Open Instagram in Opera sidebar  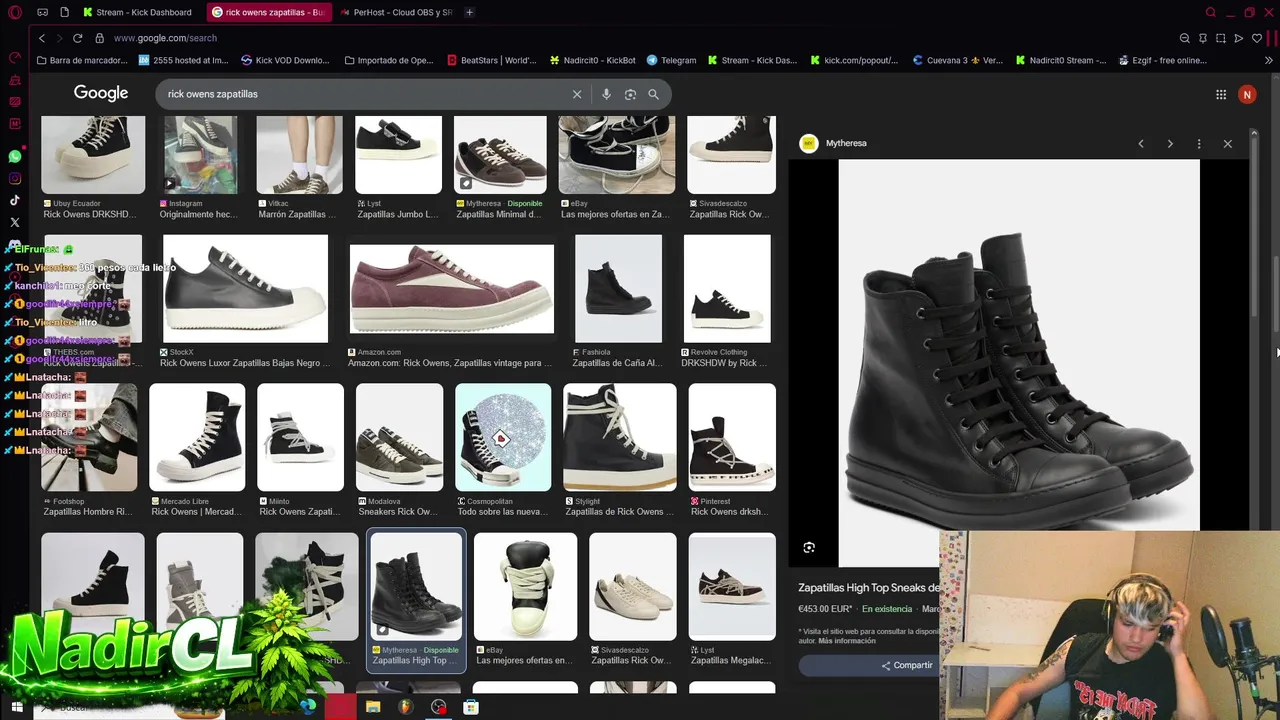click(14, 179)
